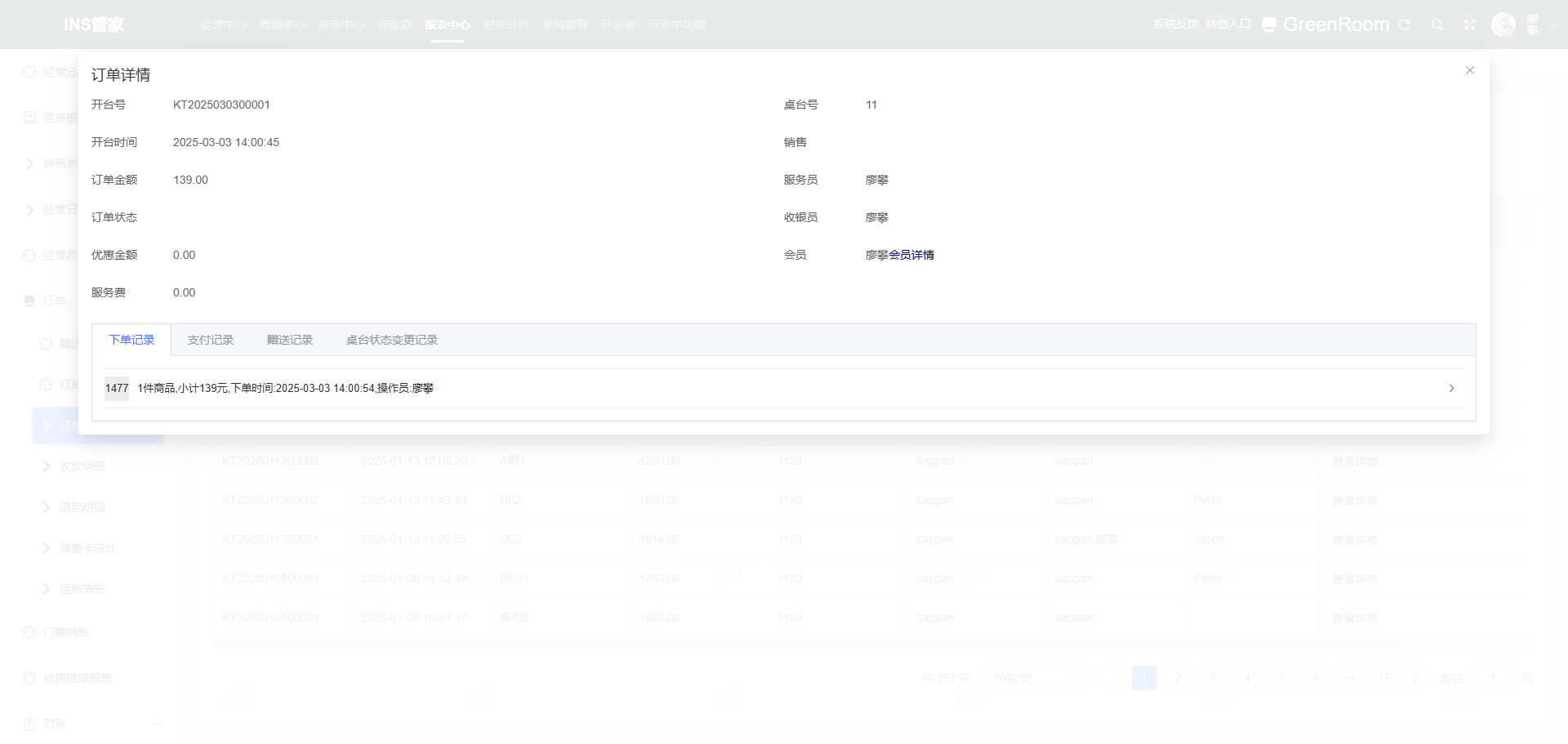Open 门票销售 in the sidebar

(x=66, y=632)
